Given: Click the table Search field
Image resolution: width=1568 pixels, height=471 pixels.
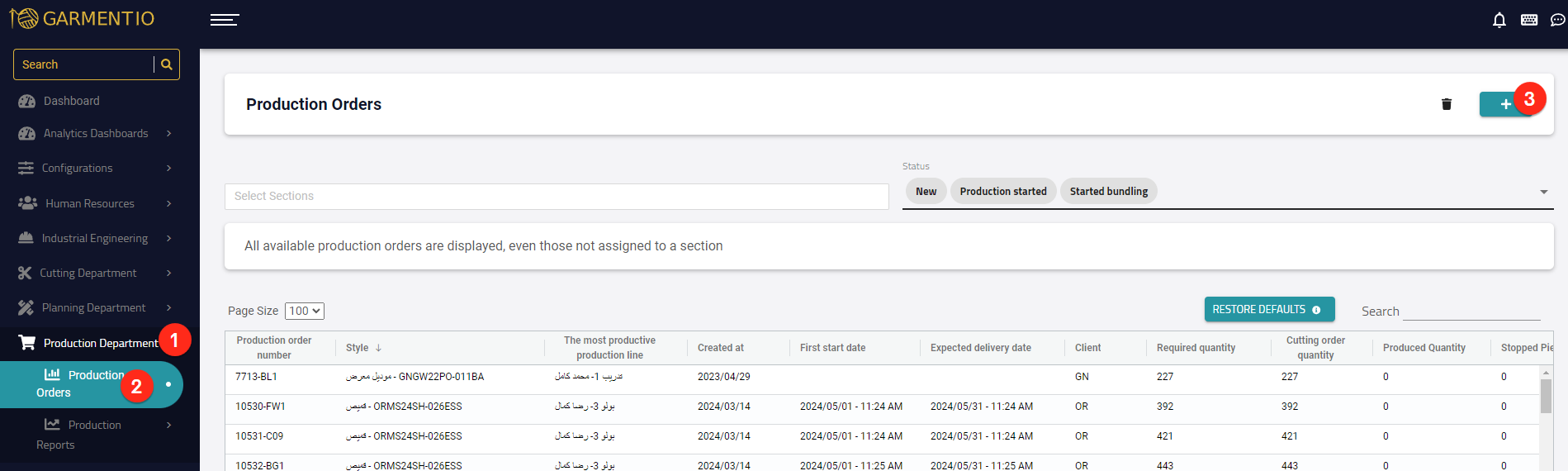Looking at the screenshot, I should [x=1471, y=311].
